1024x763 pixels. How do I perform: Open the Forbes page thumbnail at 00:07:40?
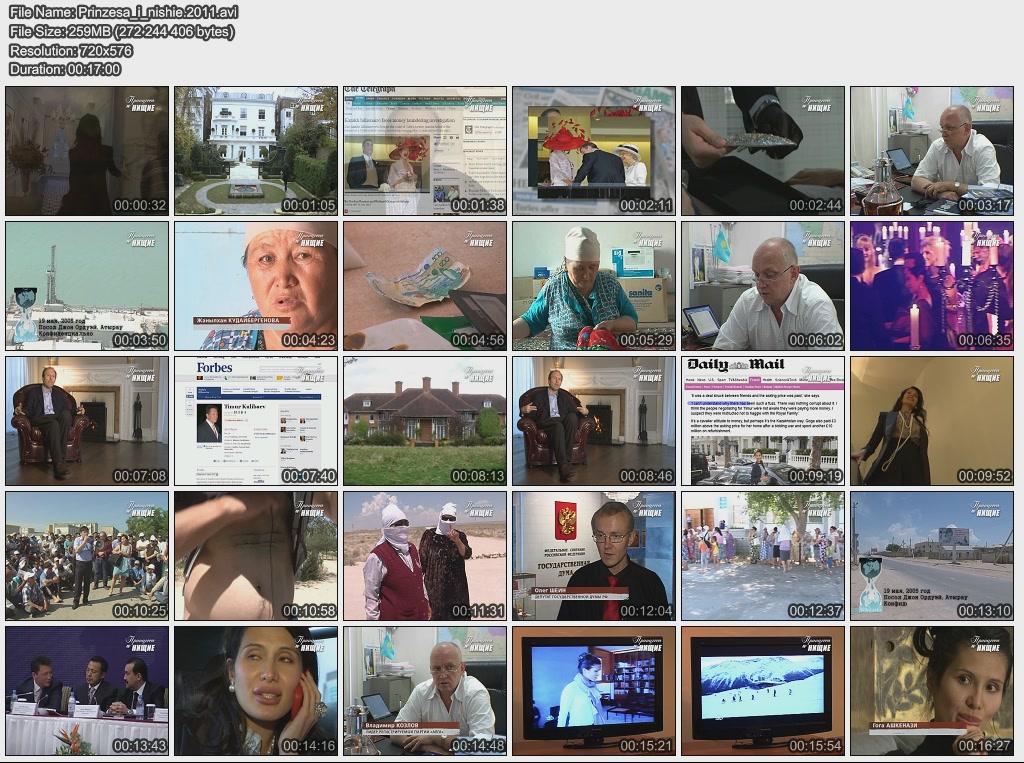[256, 420]
